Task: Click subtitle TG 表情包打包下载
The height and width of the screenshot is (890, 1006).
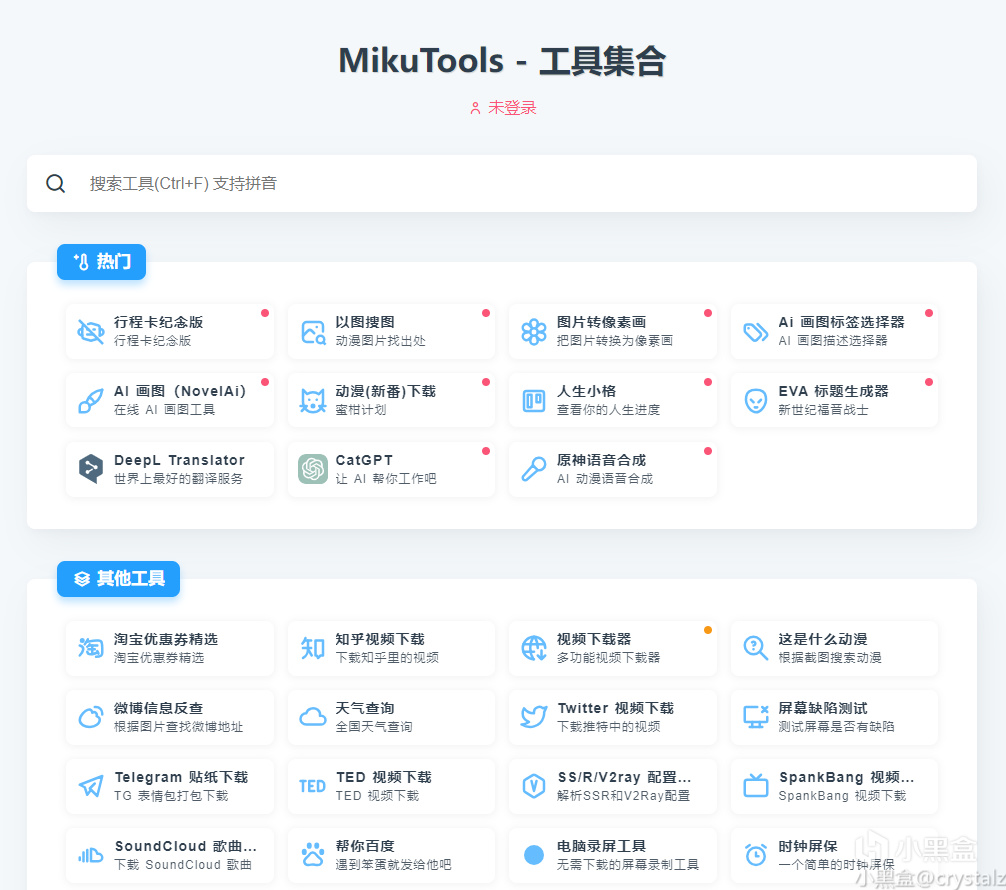Action: (x=171, y=796)
